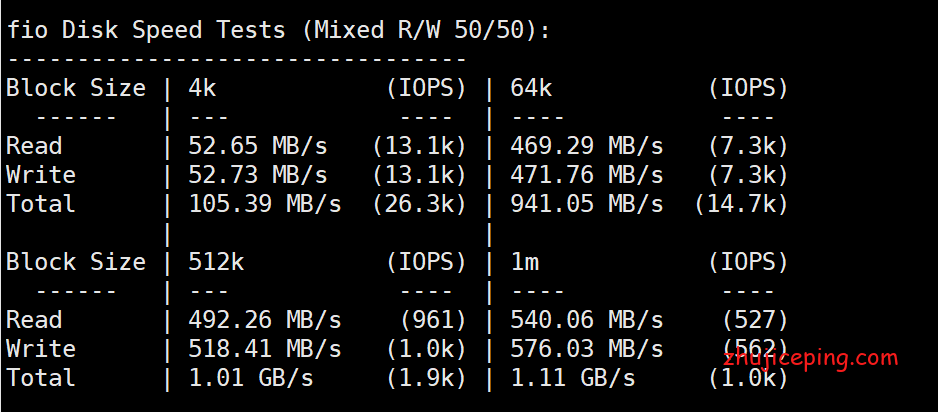Select the 64k write value 471.76 MB/s

pyautogui.click(x=587, y=175)
